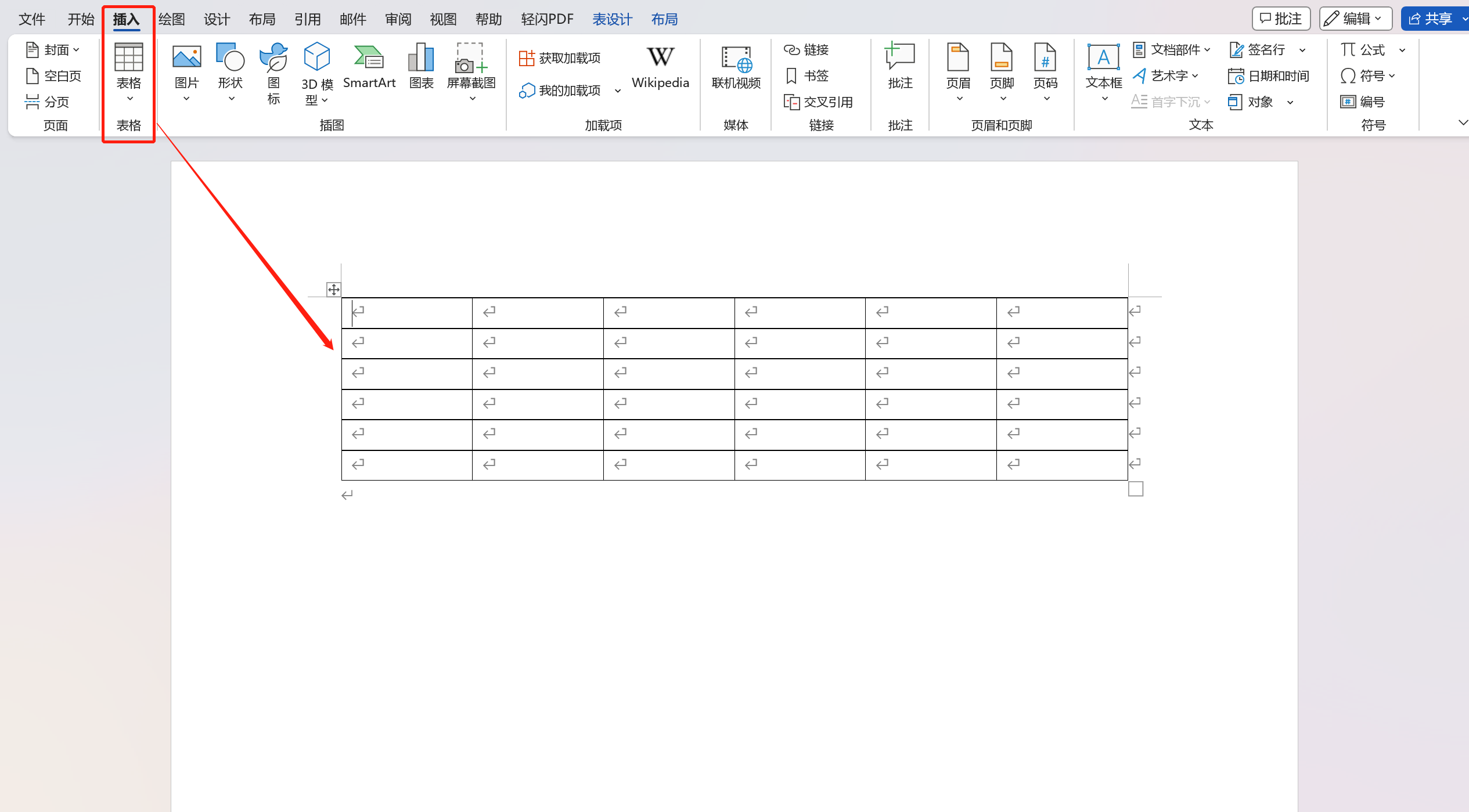
Task: Click the table move handle
Action: 334,290
